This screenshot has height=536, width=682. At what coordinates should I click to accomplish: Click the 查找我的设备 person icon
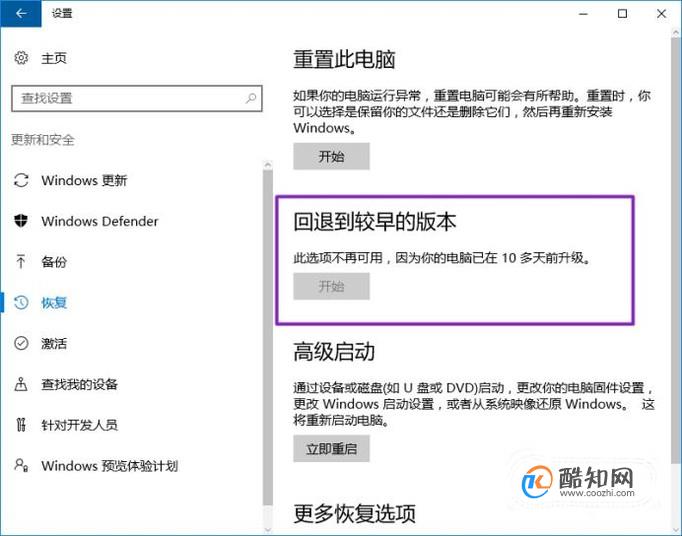[x=21, y=384]
